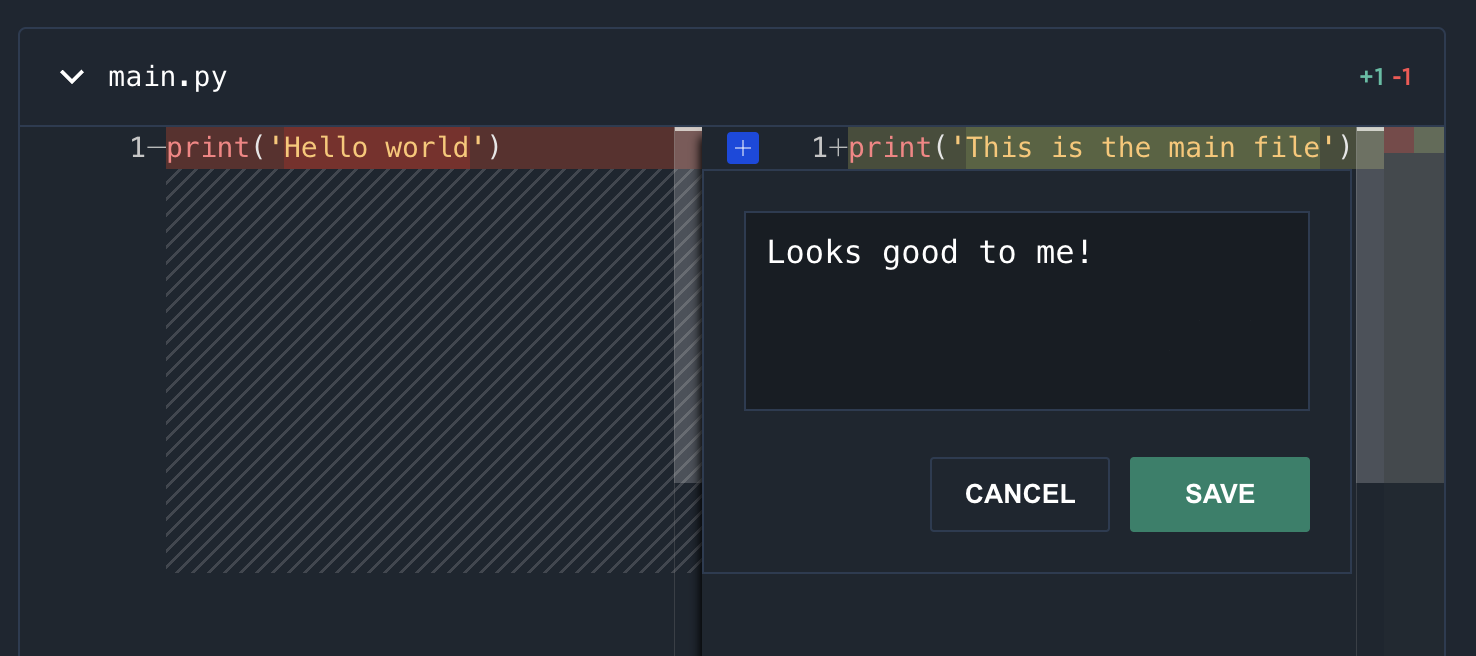1476x656 pixels.
Task: Cancel the comment draft
Action: (1019, 494)
